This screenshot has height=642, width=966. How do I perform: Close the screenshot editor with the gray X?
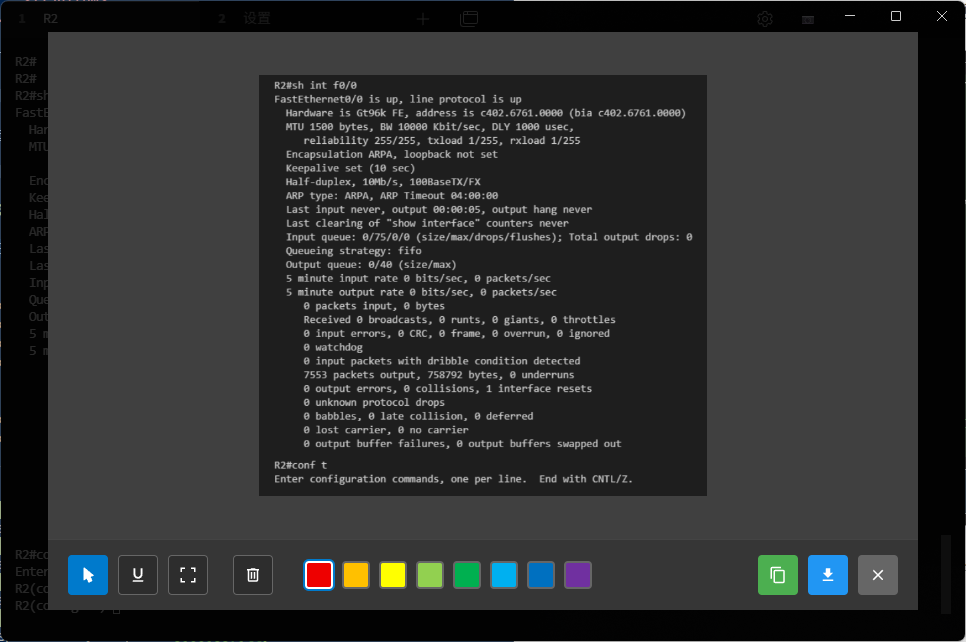point(878,575)
